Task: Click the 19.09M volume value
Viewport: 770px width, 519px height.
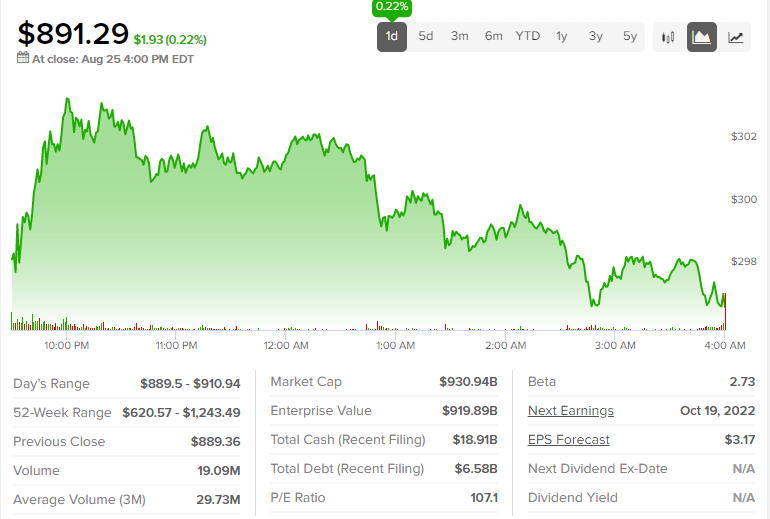Action: (x=219, y=470)
